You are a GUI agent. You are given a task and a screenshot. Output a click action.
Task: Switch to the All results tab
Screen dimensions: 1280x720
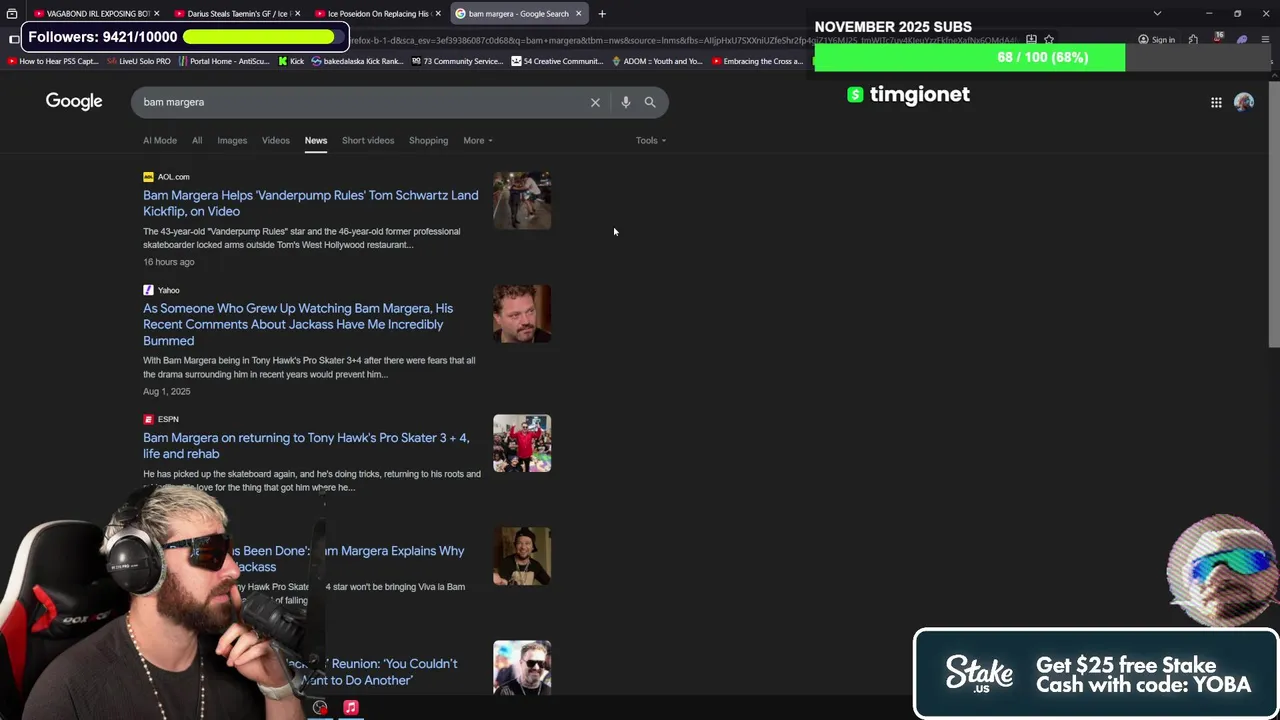197,140
